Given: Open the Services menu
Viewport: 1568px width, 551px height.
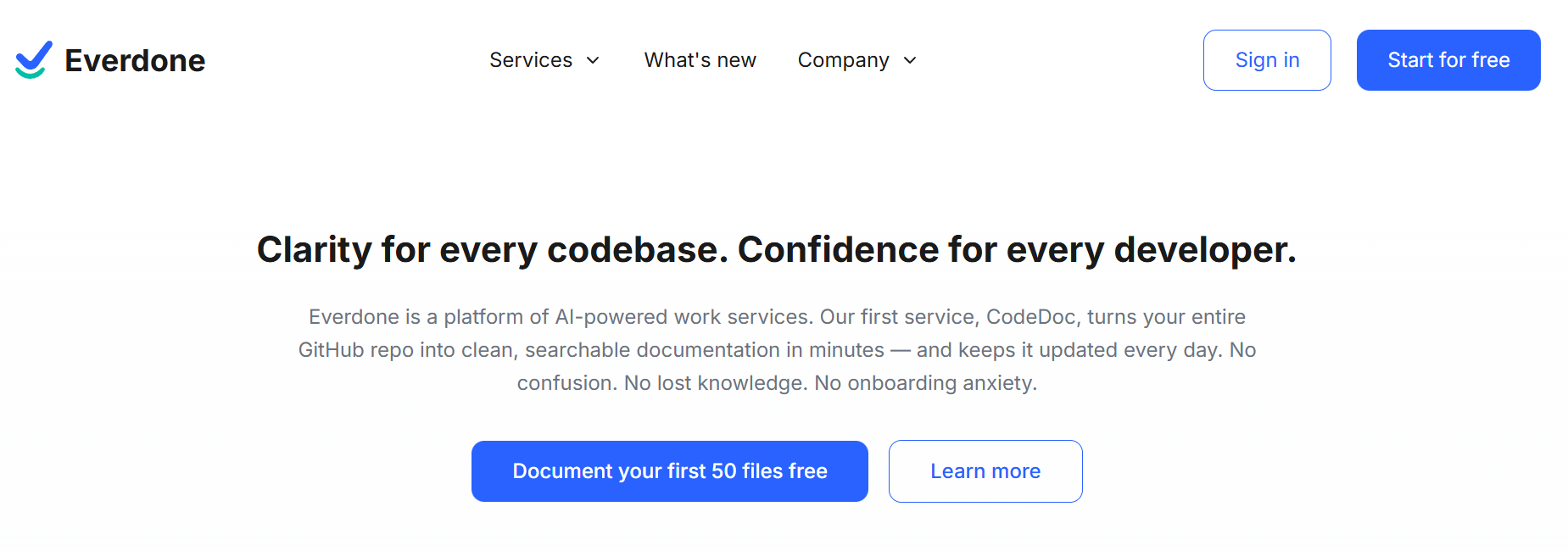Looking at the screenshot, I should [531, 60].
